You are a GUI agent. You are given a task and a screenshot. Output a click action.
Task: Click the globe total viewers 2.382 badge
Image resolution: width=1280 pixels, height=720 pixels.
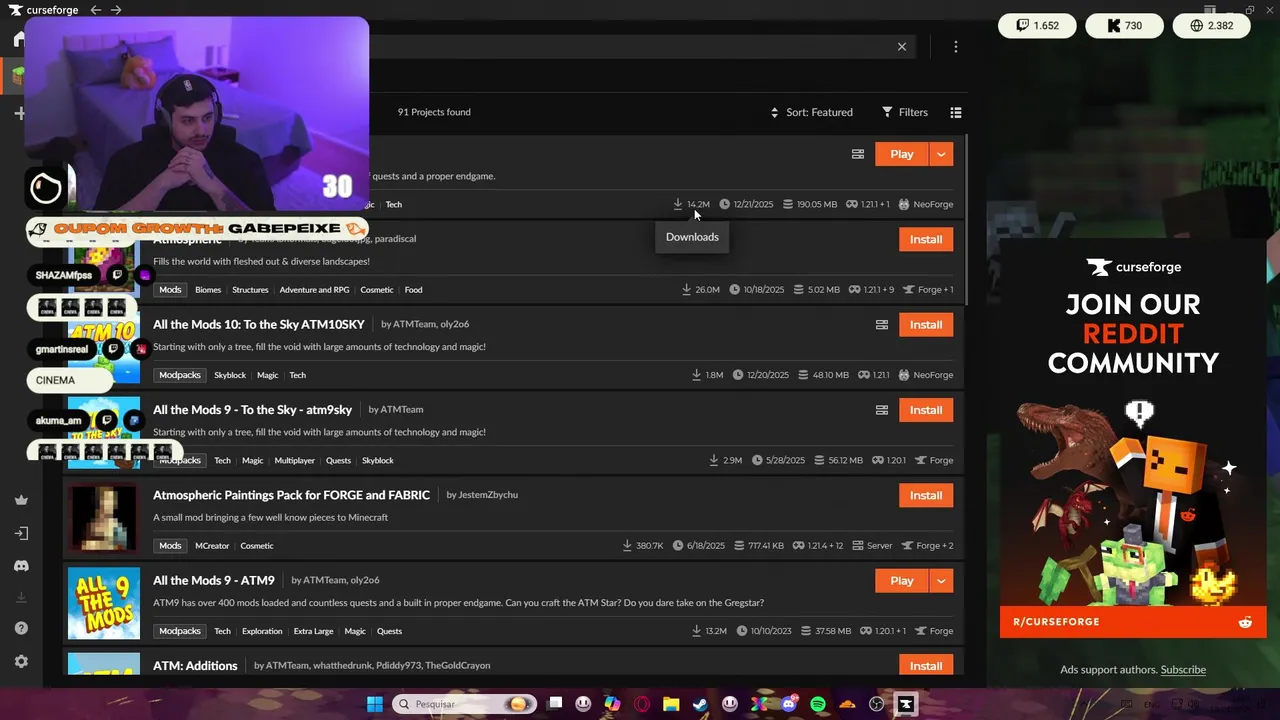coord(1212,26)
